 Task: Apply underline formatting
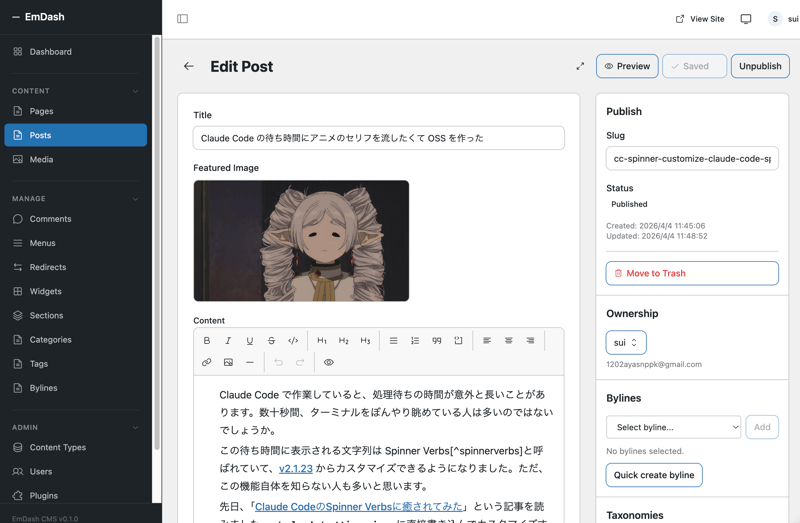click(x=249, y=340)
